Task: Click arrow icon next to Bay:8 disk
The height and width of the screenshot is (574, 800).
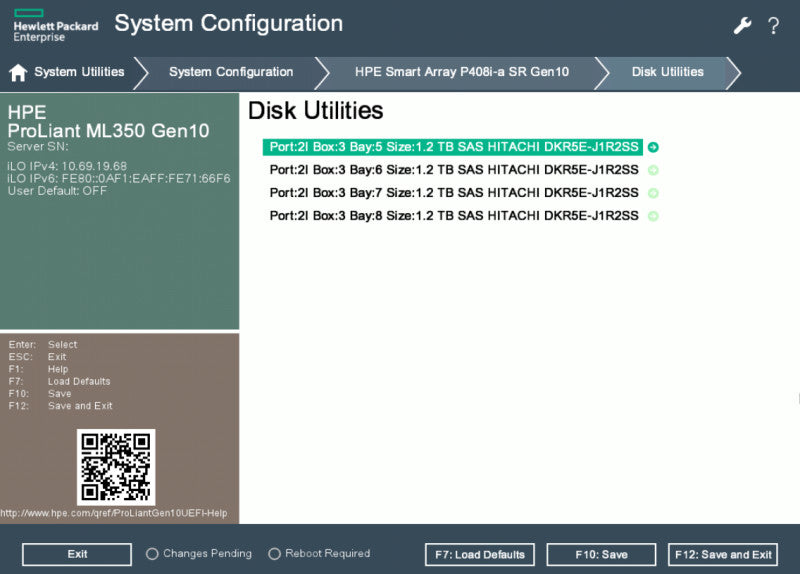Action: point(653,216)
